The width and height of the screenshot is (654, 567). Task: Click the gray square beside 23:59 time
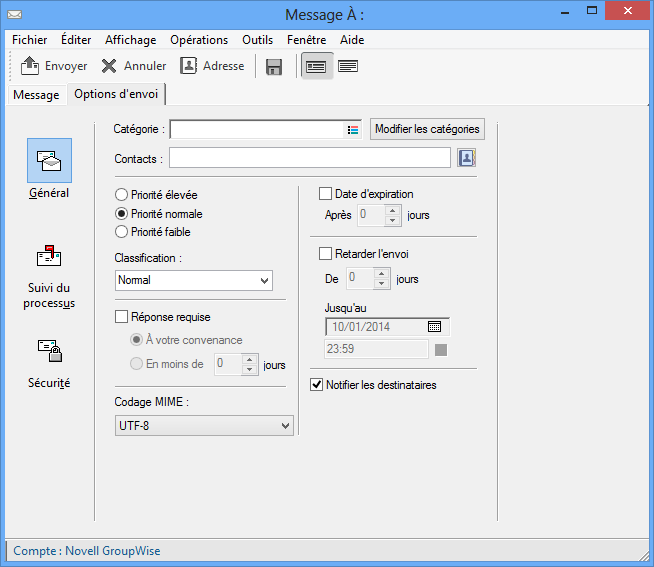pos(441,350)
